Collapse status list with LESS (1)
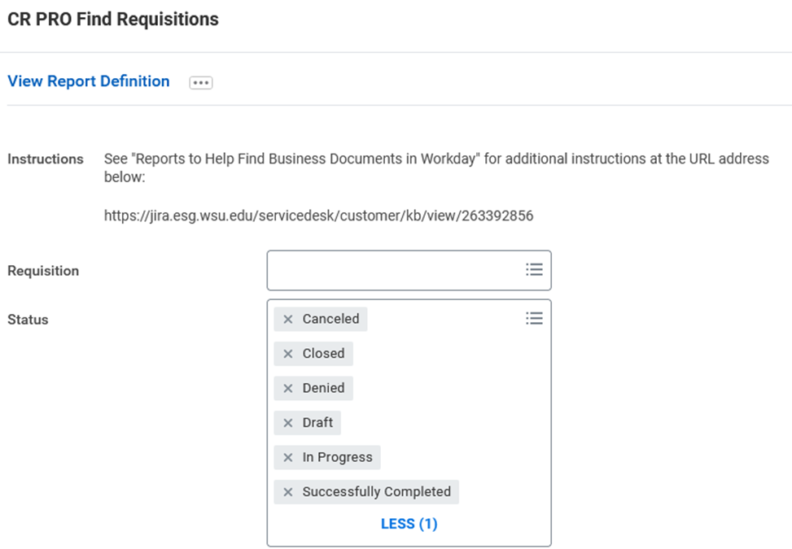The height and width of the screenshot is (549, 792). click(409, 524)
